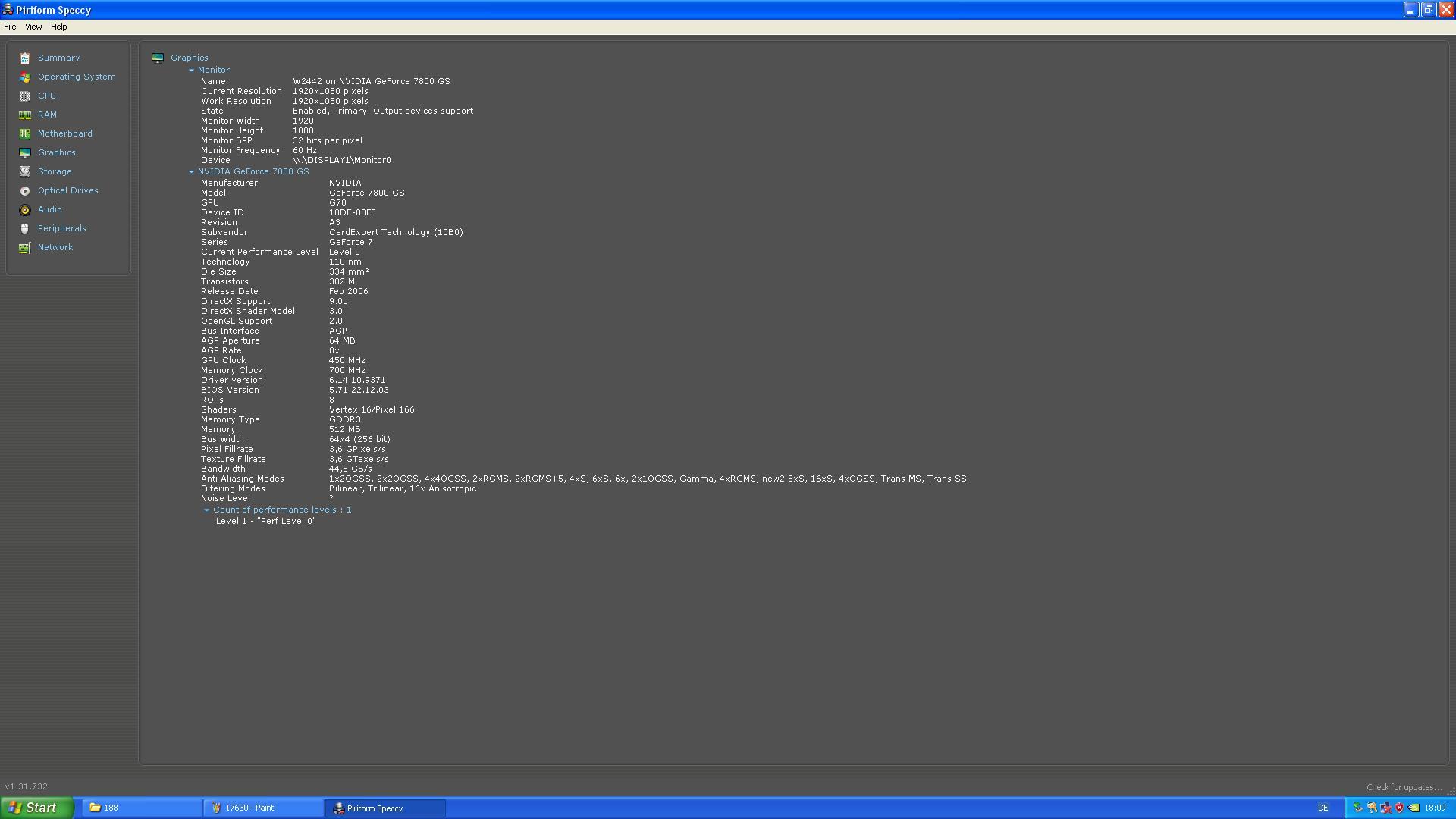Open the Windows Start menu
This screenshot has width=1456, height=819.
[x=36, y=808]
